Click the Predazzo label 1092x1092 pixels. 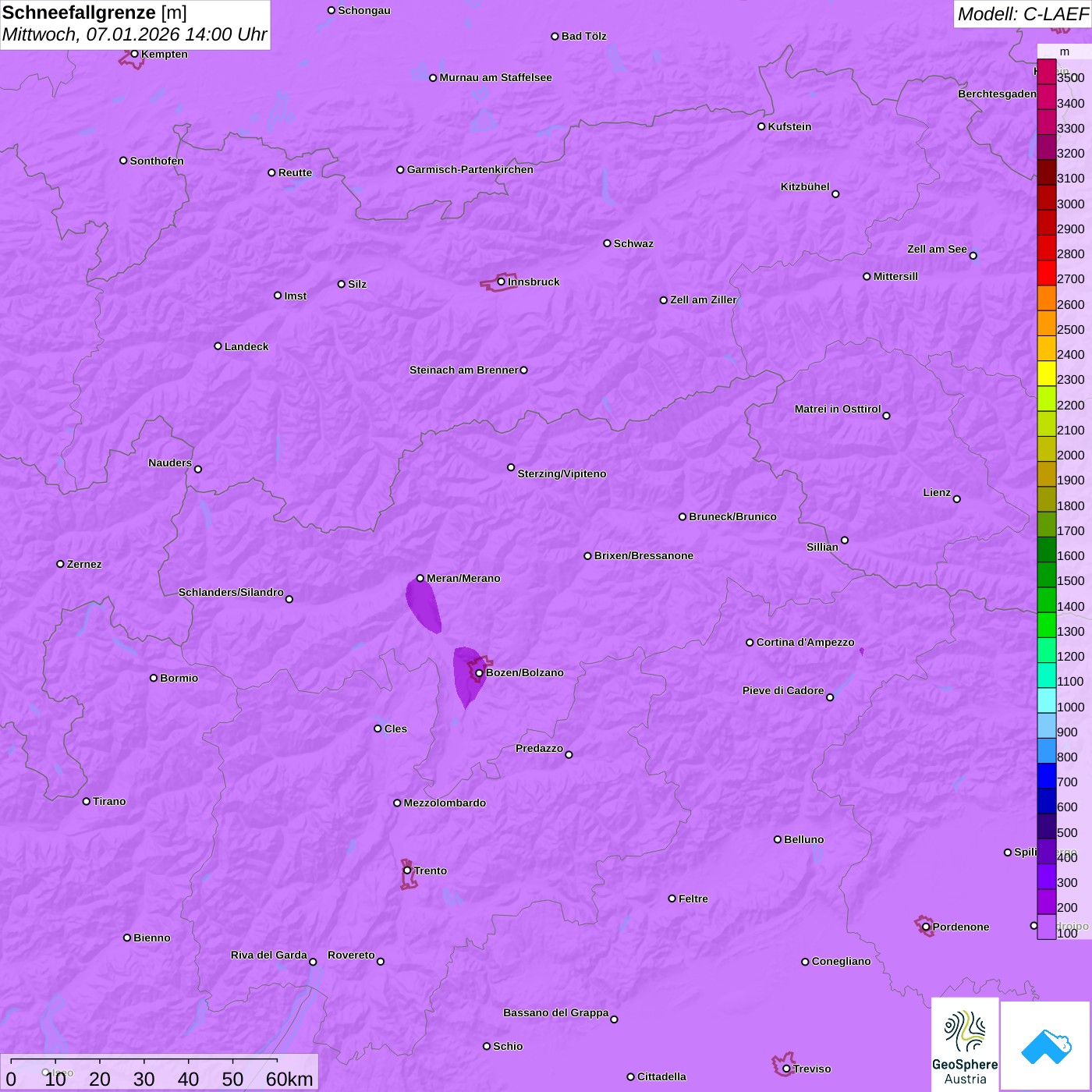[539, 748]
